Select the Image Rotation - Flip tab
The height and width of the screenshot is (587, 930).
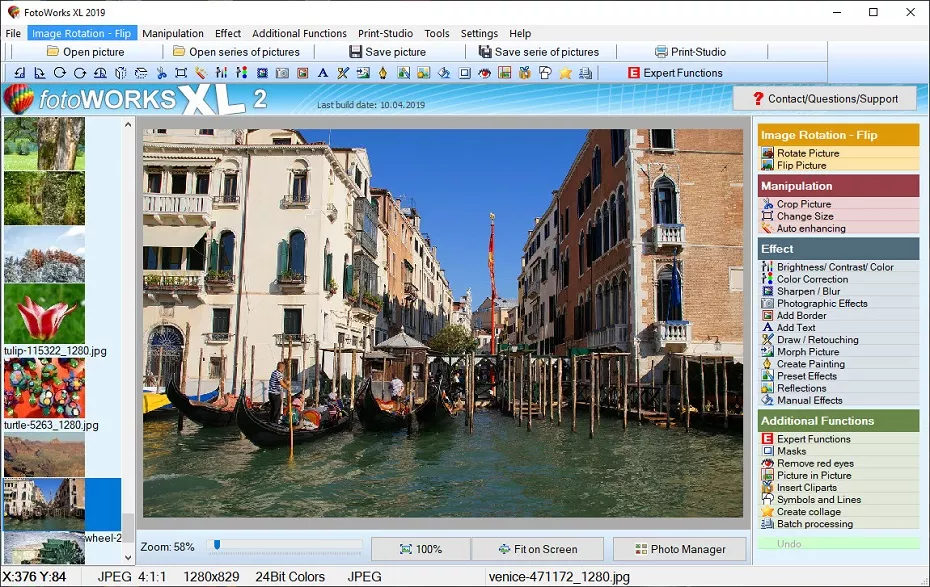82,33
